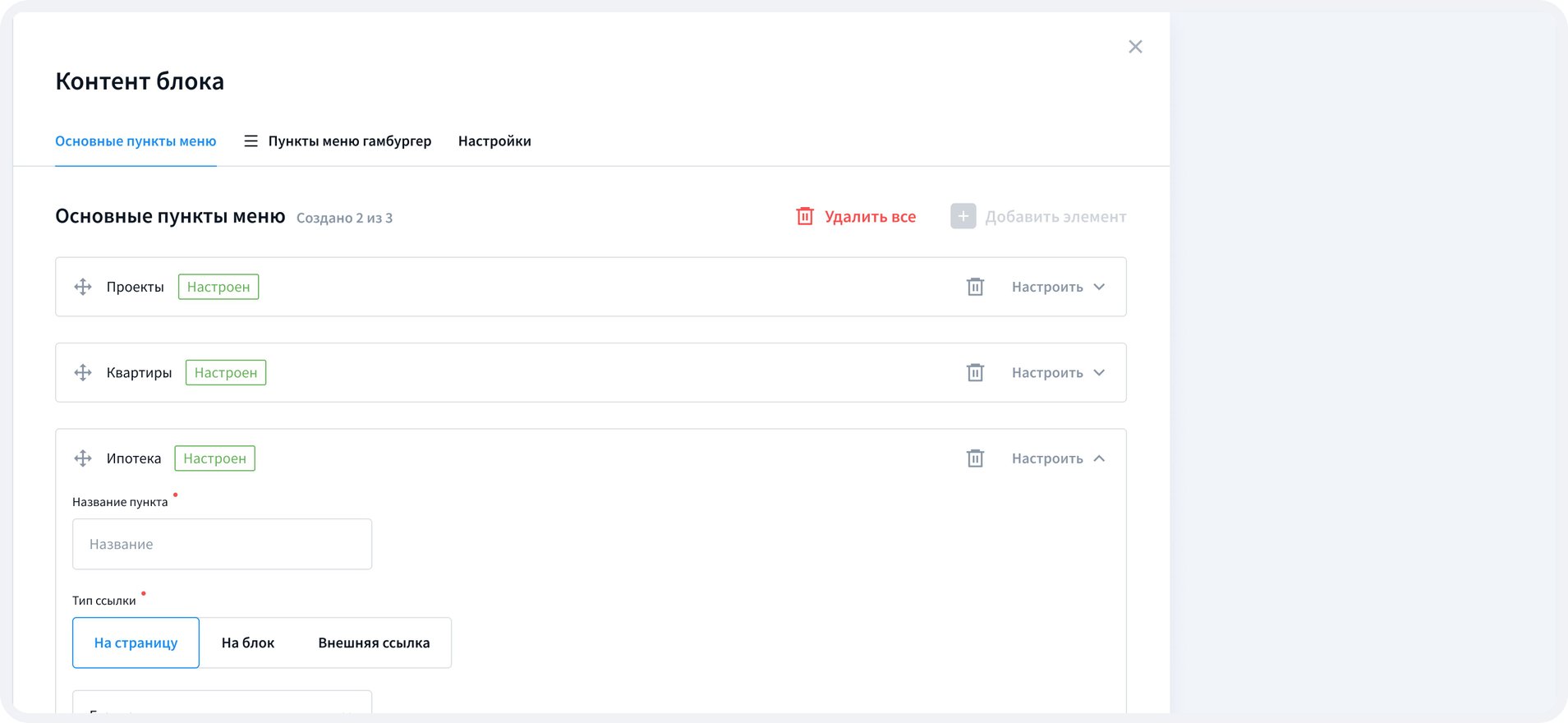The height and width of the screenshot is (723, 1568).
Task: Expand the Проекты item with Настроить
Action: pyautogui.click(x=1058, y=287)
